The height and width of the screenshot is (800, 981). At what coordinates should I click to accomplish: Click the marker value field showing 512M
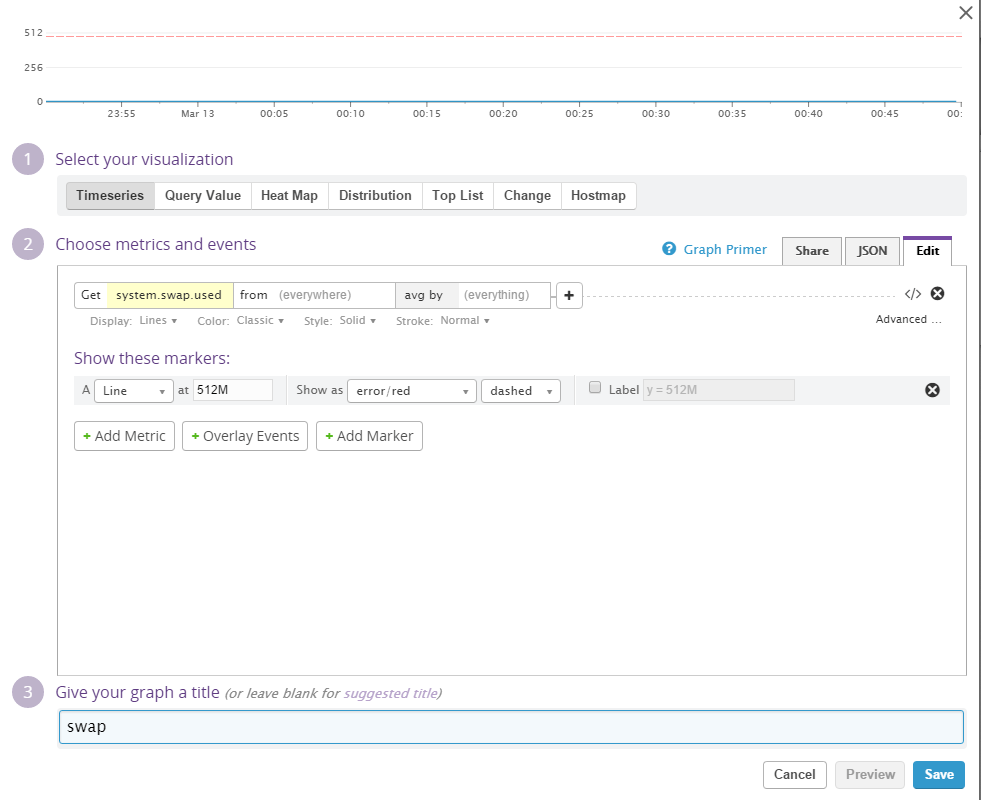click(x=233, y=390)
